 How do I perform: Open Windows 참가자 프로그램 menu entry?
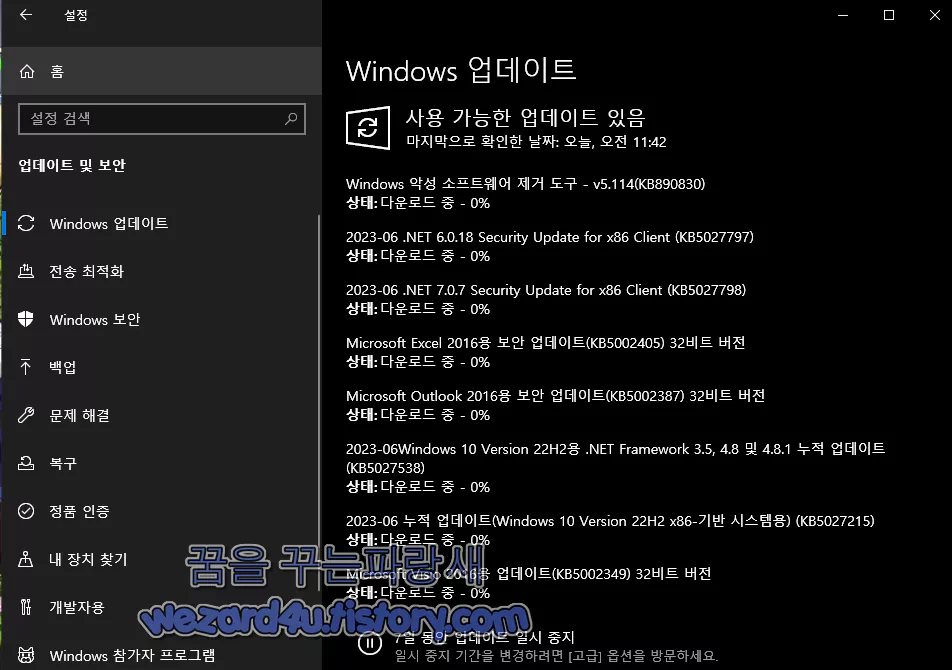pos(160,655)
